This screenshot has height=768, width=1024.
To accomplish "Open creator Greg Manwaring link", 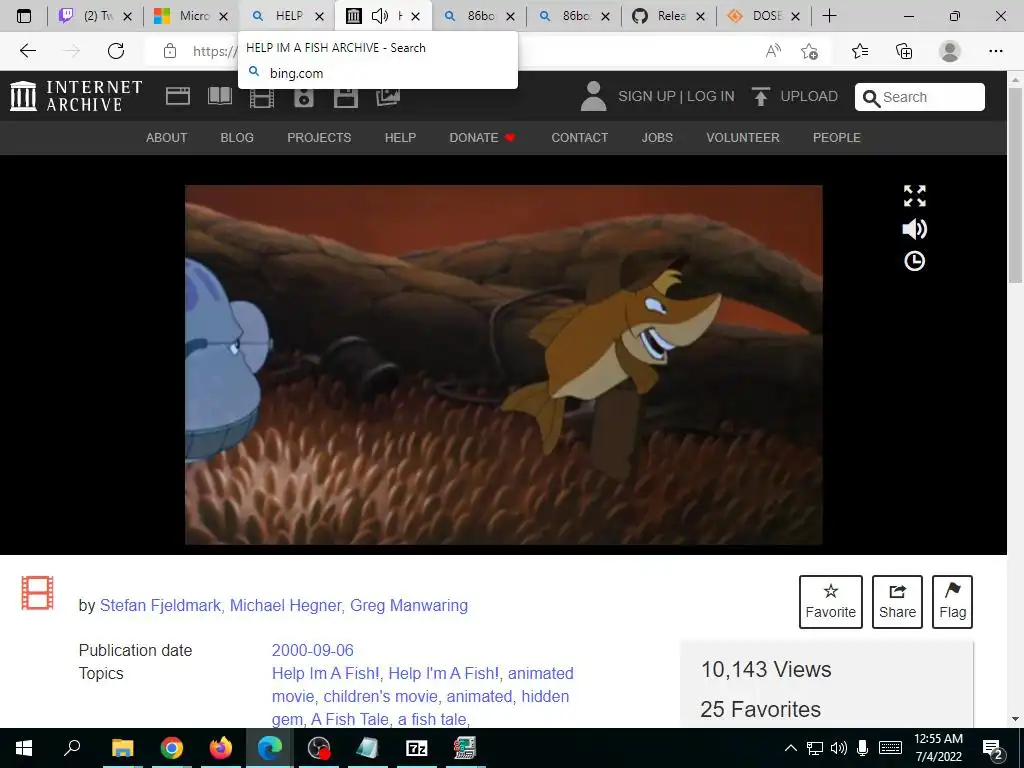I will 409,605.
